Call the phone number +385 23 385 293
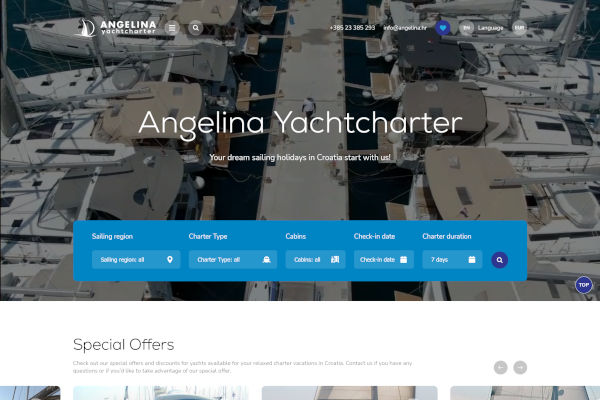The image size is (600, 400). click(352, 28)
